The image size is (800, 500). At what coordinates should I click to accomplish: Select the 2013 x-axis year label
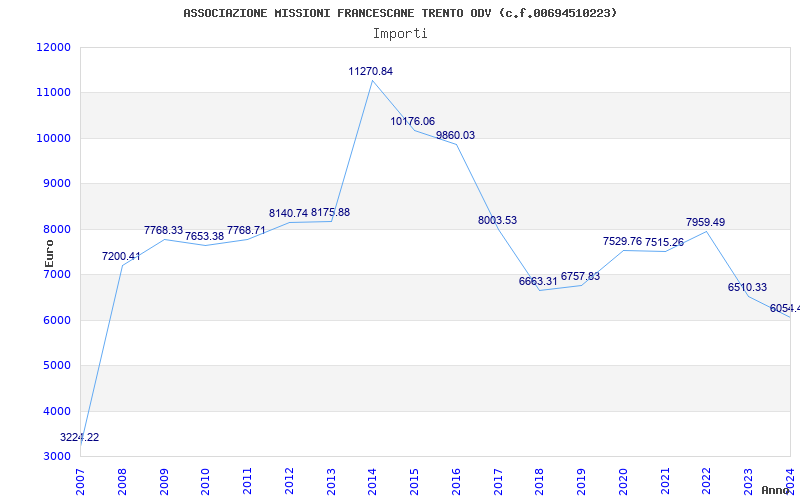coord(331,481)
